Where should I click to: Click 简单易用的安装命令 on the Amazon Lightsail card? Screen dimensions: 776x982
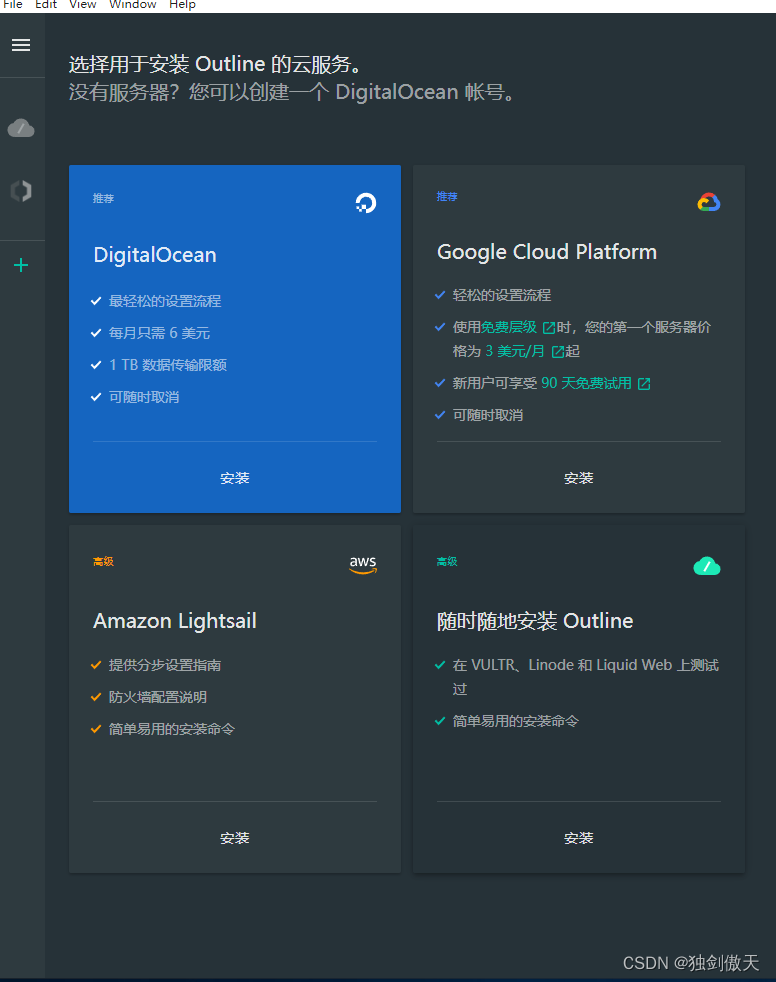[172, 729]
